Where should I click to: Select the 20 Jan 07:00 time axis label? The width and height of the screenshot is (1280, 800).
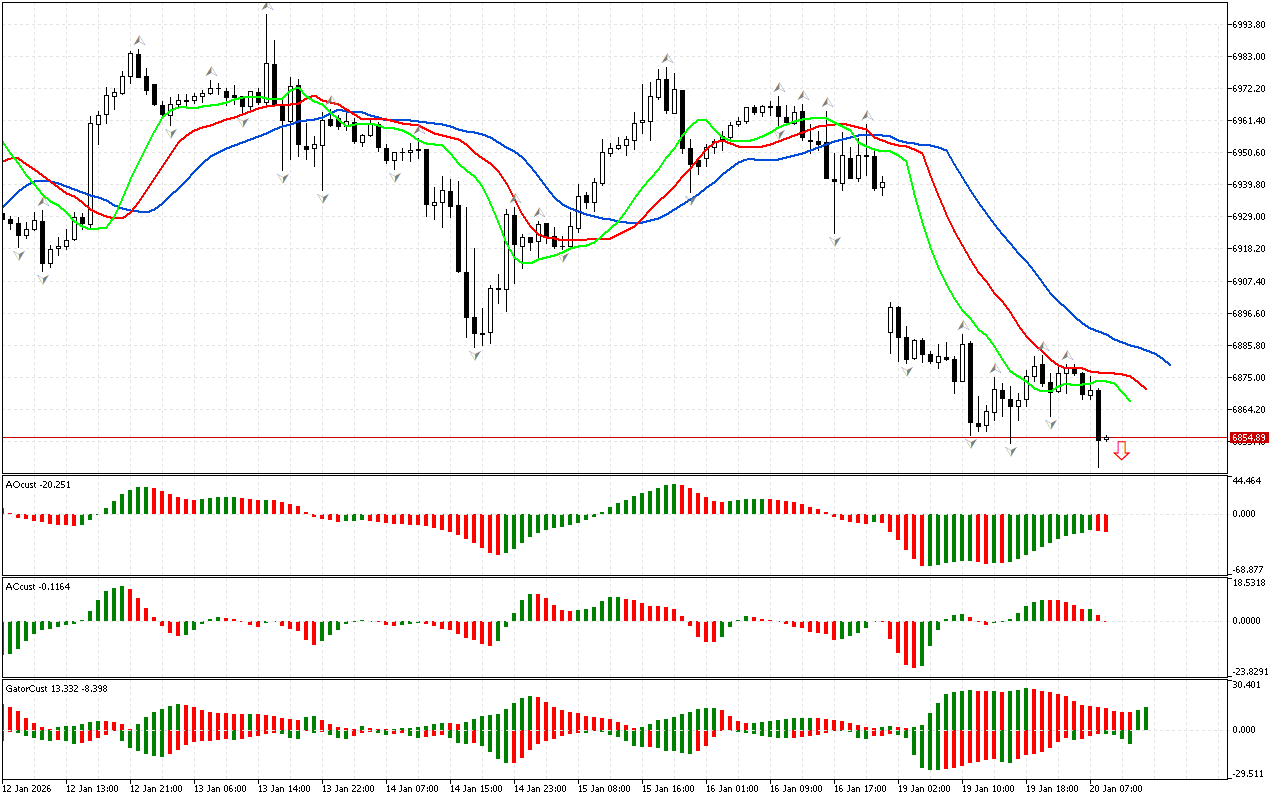[x=1118, y=789]
